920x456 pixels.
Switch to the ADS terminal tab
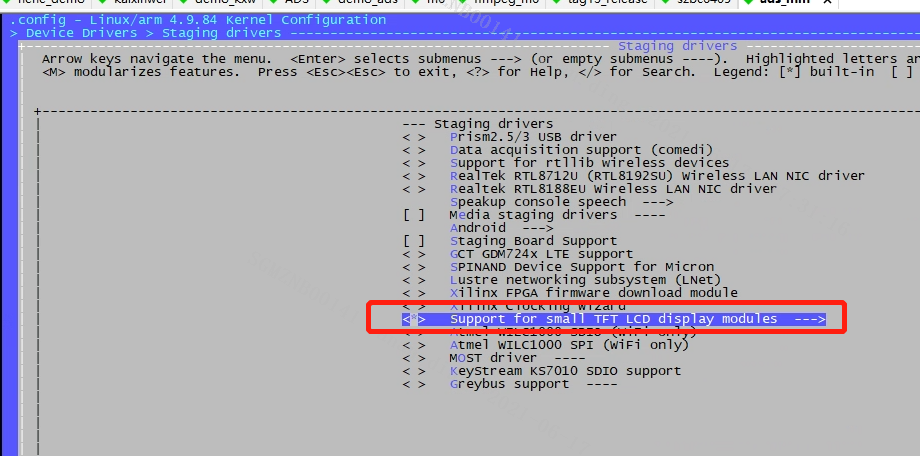coord(296,3)
